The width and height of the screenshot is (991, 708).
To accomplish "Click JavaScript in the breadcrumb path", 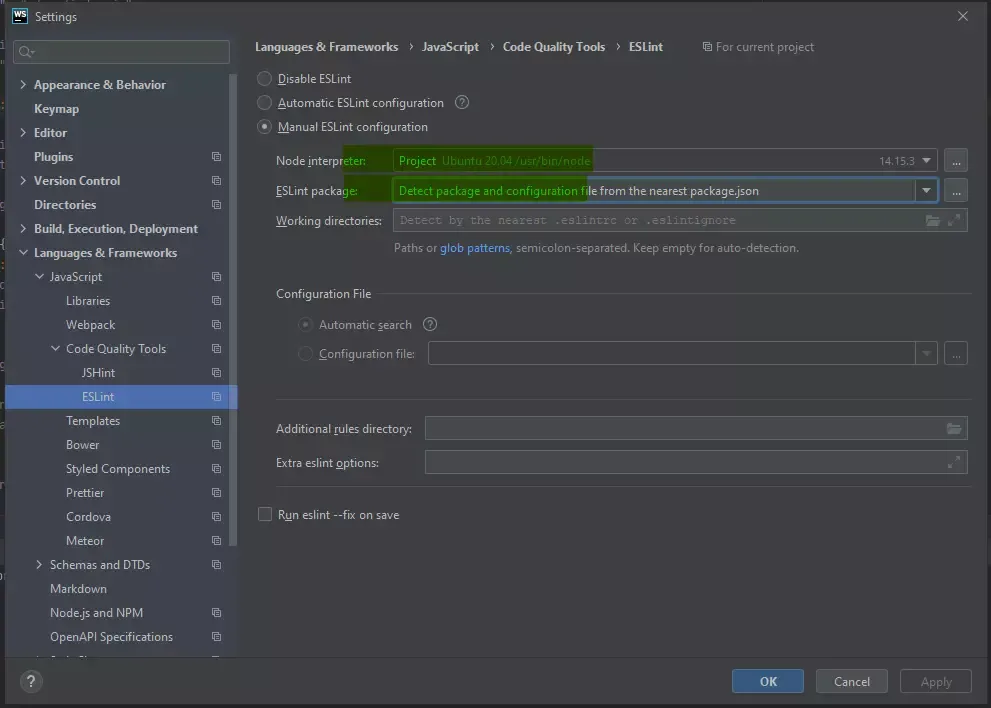I will coord(450,47).
